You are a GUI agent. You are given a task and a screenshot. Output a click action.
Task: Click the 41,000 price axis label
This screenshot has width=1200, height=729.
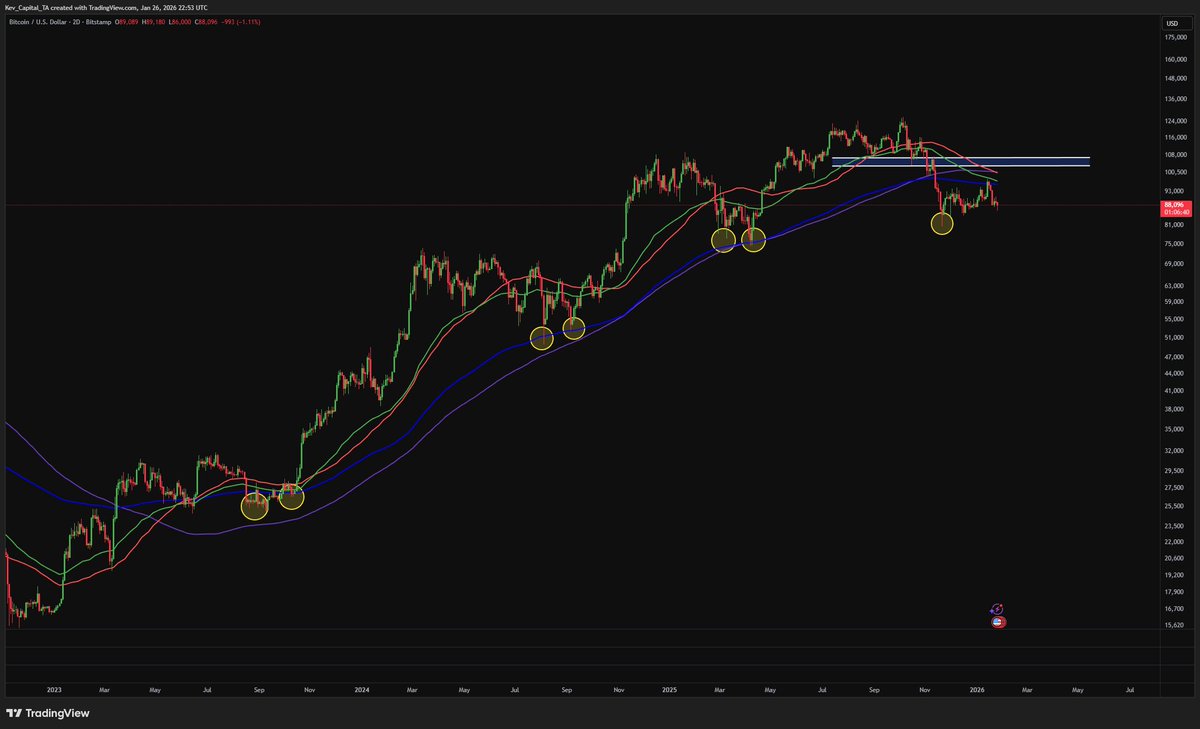[1172, 389]
